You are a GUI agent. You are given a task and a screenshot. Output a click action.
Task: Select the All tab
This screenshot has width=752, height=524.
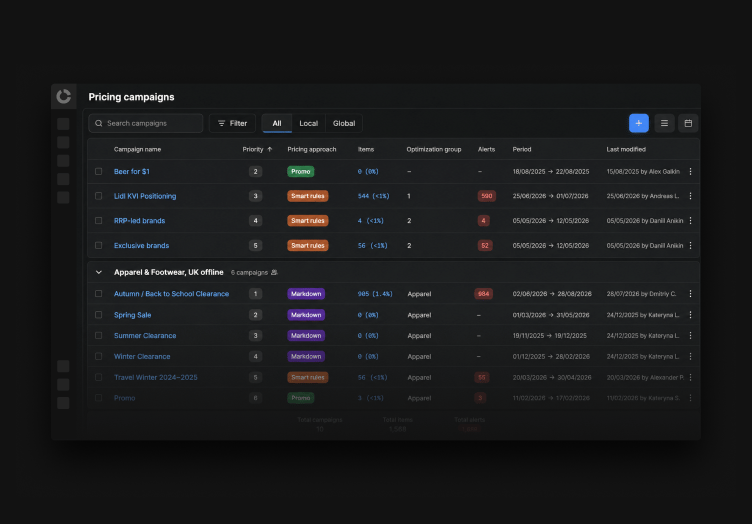277,123
